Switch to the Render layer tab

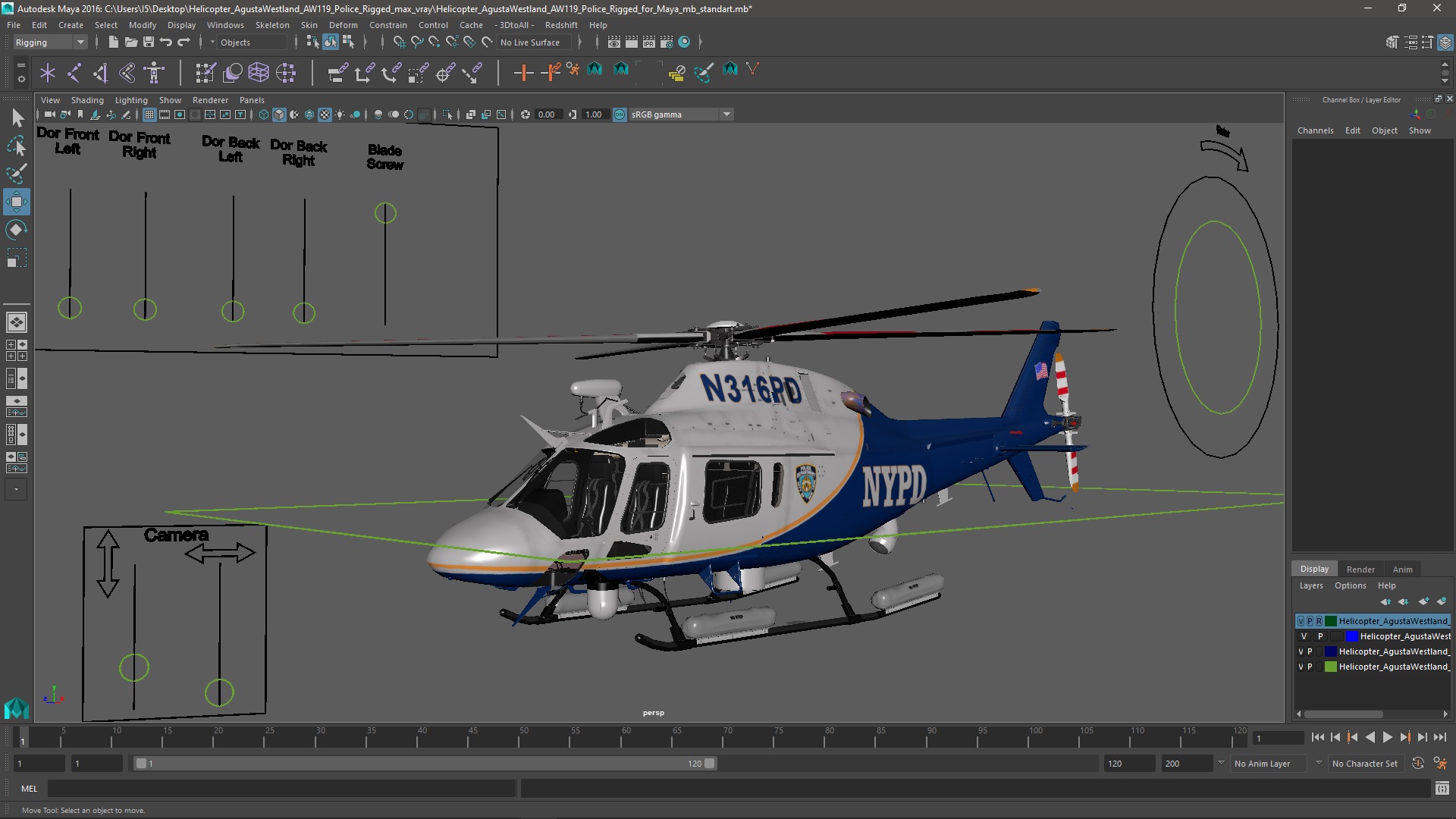pos(1360,569)
